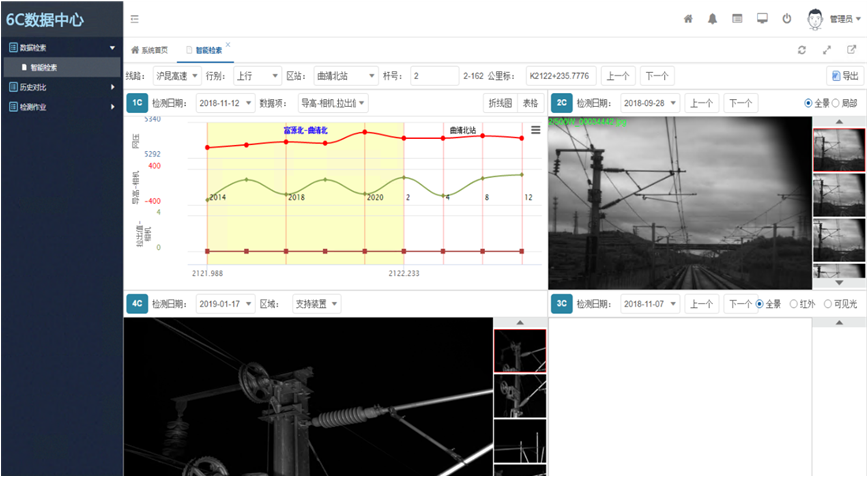
Task: Expand the 历史对比 sidebar menu
Action: pos(60,87)
